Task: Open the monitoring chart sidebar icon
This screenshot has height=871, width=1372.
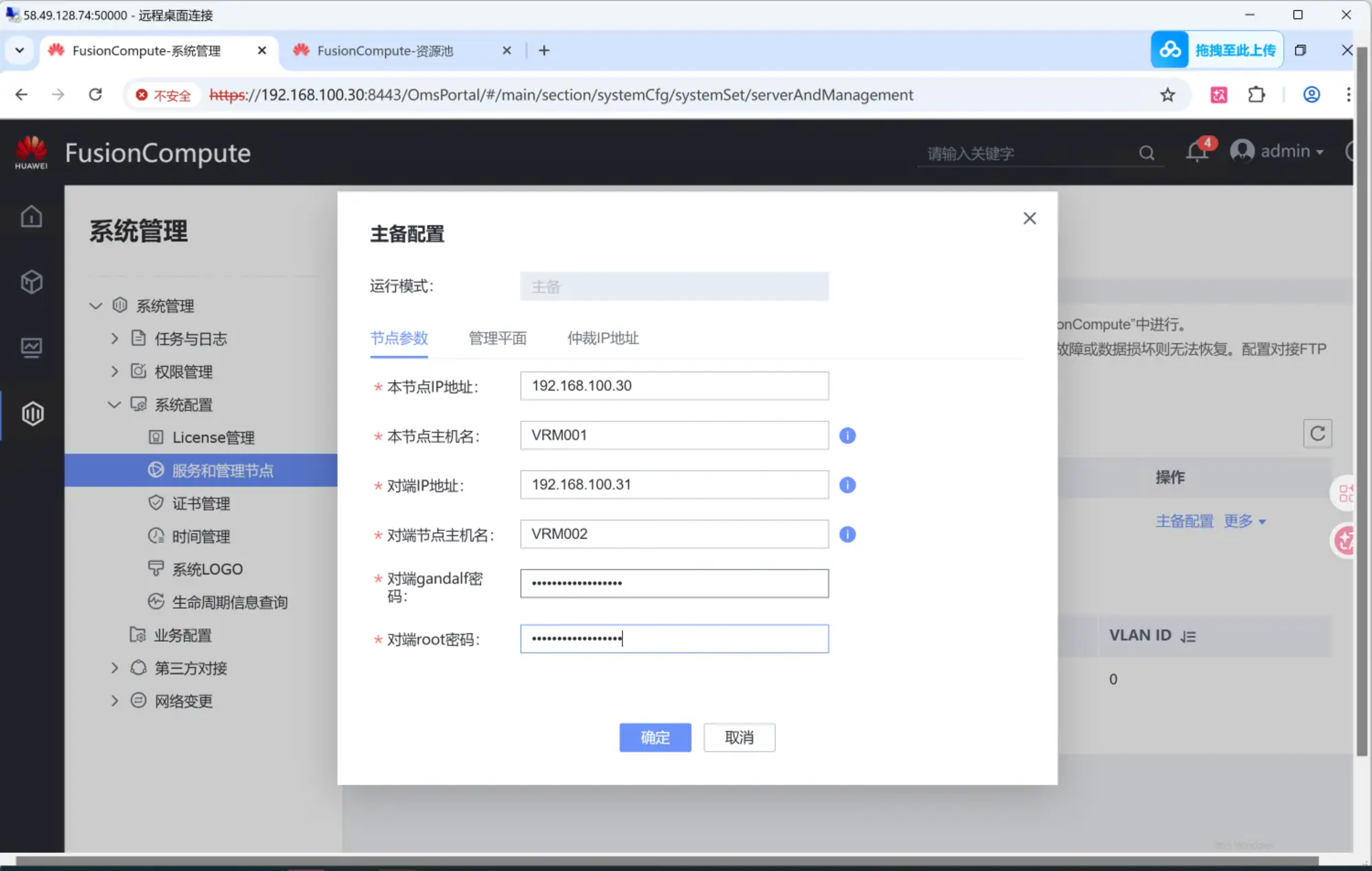Action: click(32, 348)
